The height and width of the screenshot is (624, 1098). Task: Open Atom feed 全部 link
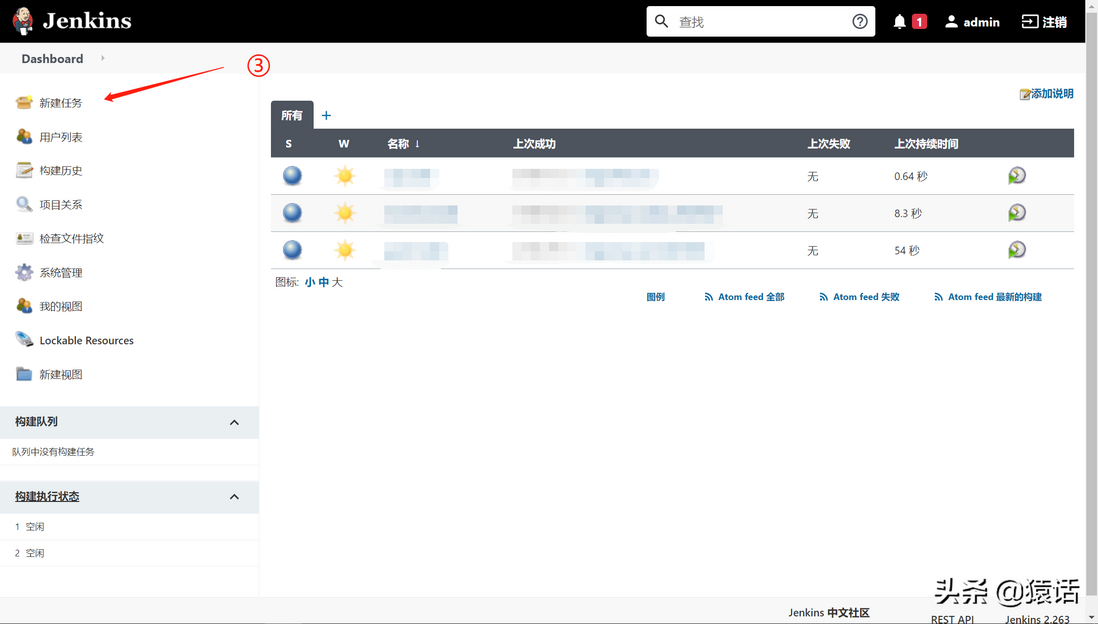click(x=744, y=297)
